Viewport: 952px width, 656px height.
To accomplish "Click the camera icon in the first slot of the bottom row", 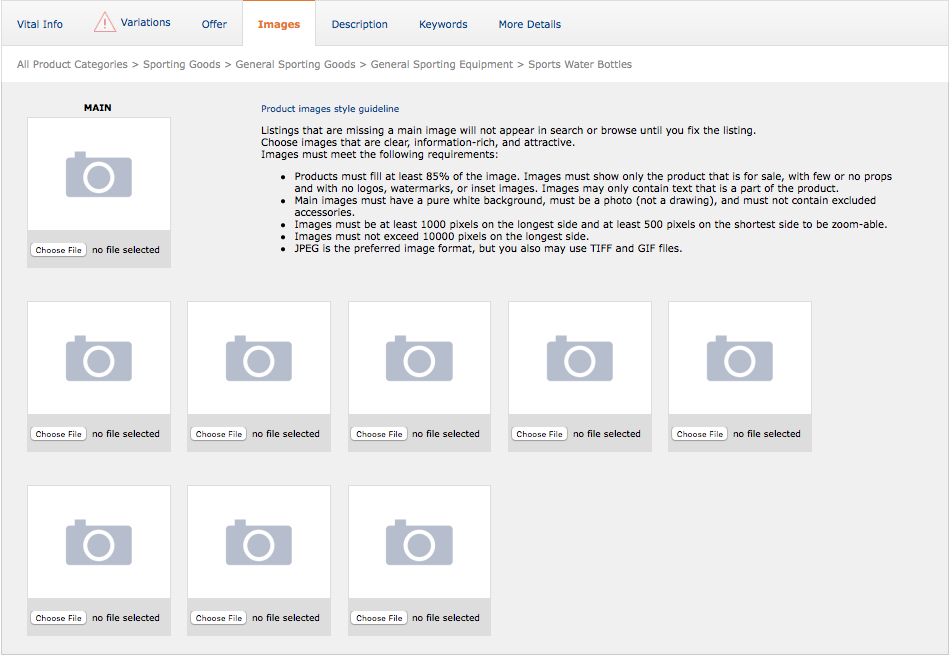I will (x=98, y=541).
